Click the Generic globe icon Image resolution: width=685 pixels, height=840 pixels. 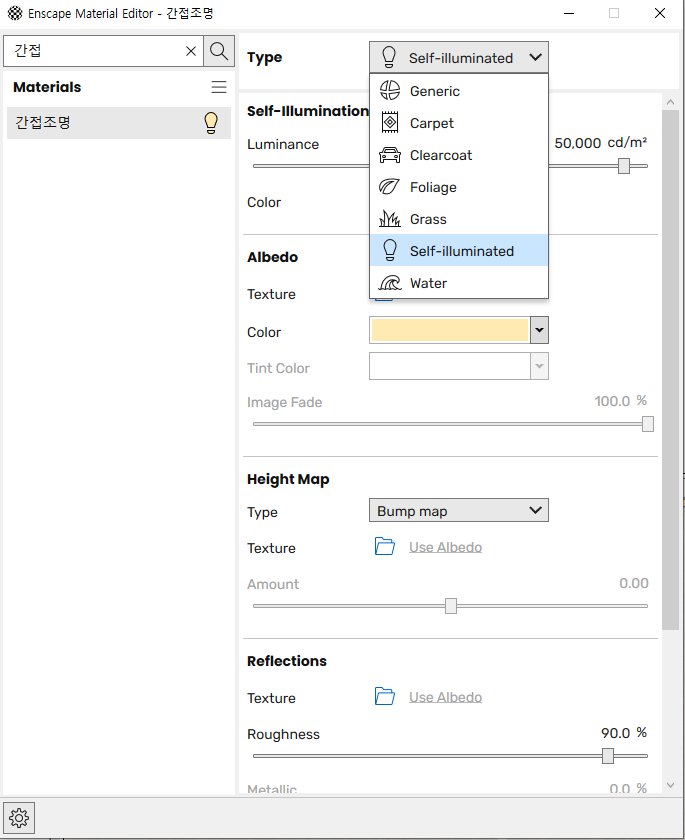[390, 91]
